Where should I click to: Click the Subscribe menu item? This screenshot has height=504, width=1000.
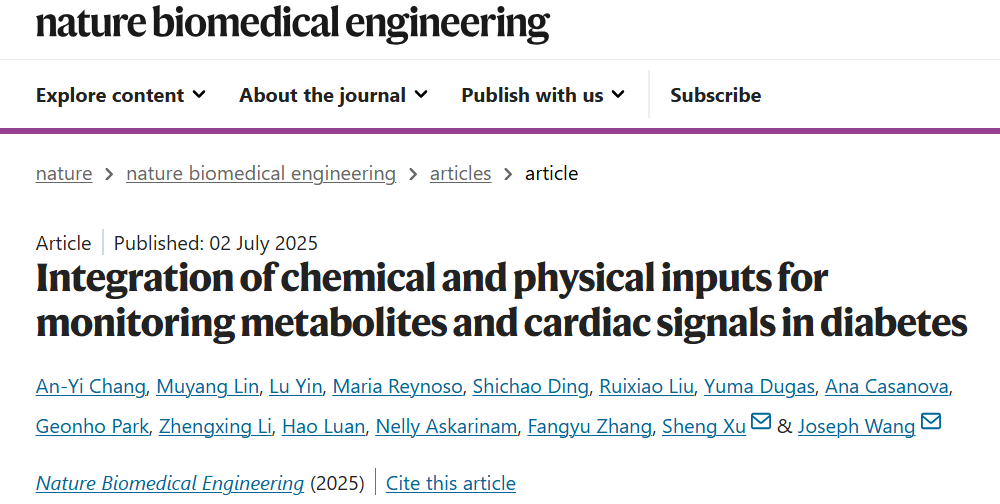[715, 95]
